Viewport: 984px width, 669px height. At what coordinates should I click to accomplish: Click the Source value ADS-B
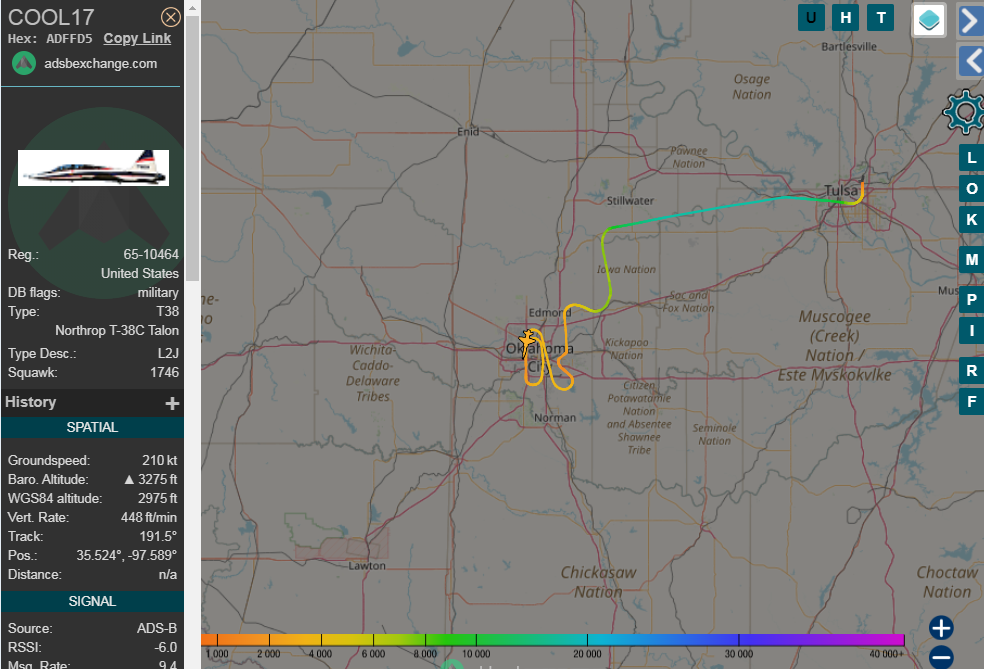pyautogui.click(x=157, y=628)
